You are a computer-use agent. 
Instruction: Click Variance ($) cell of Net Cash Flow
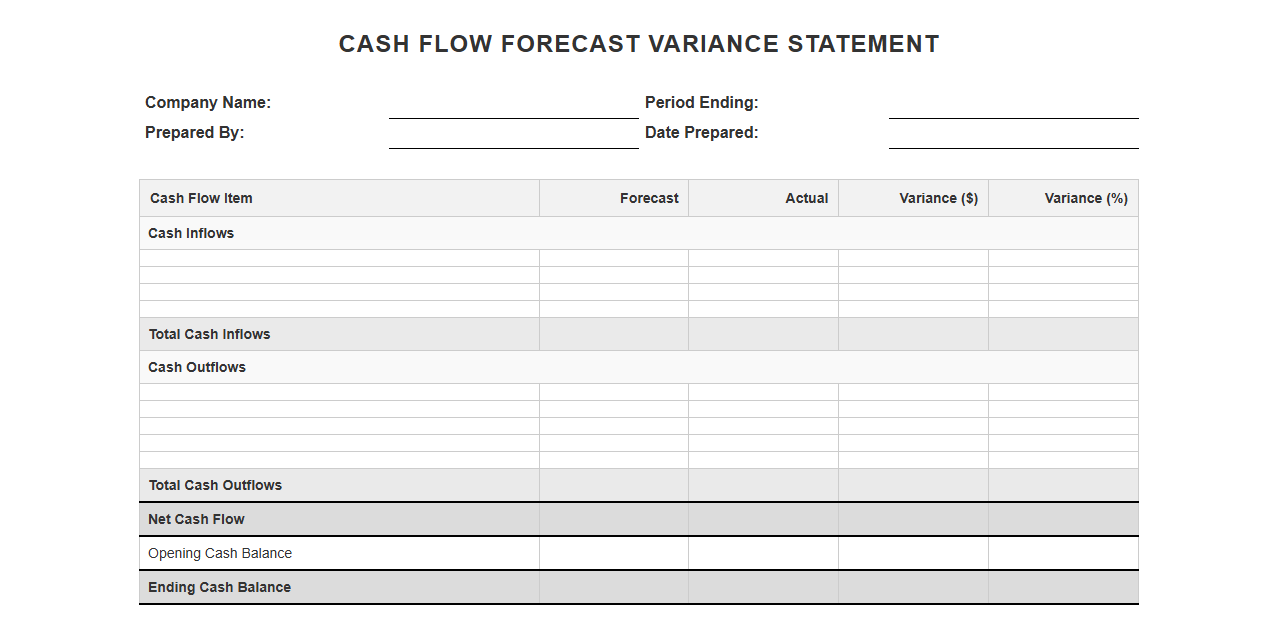914,519
